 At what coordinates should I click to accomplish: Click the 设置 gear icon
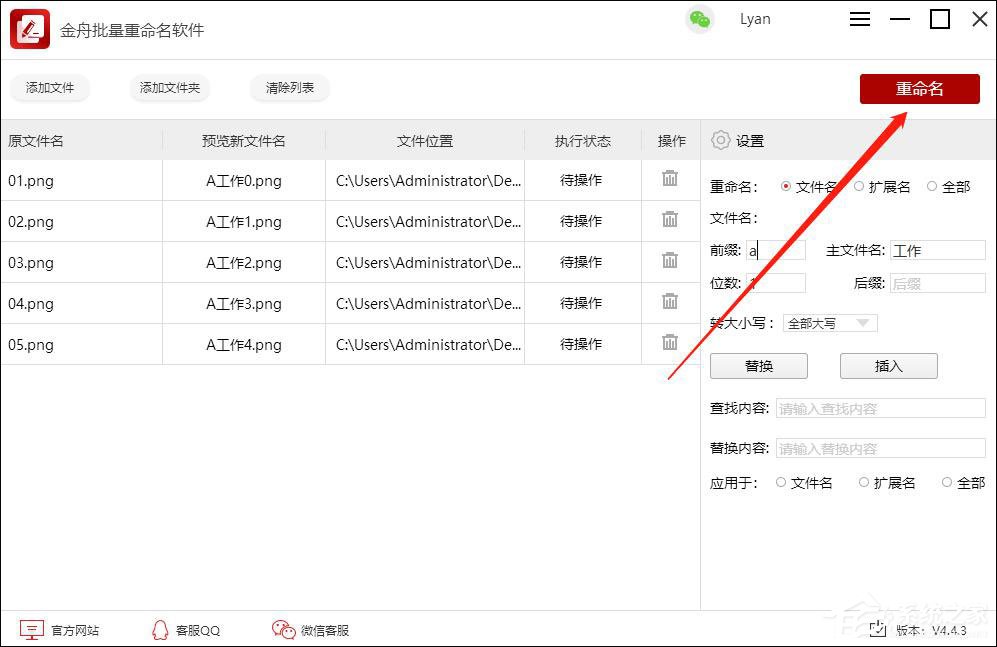721,141
